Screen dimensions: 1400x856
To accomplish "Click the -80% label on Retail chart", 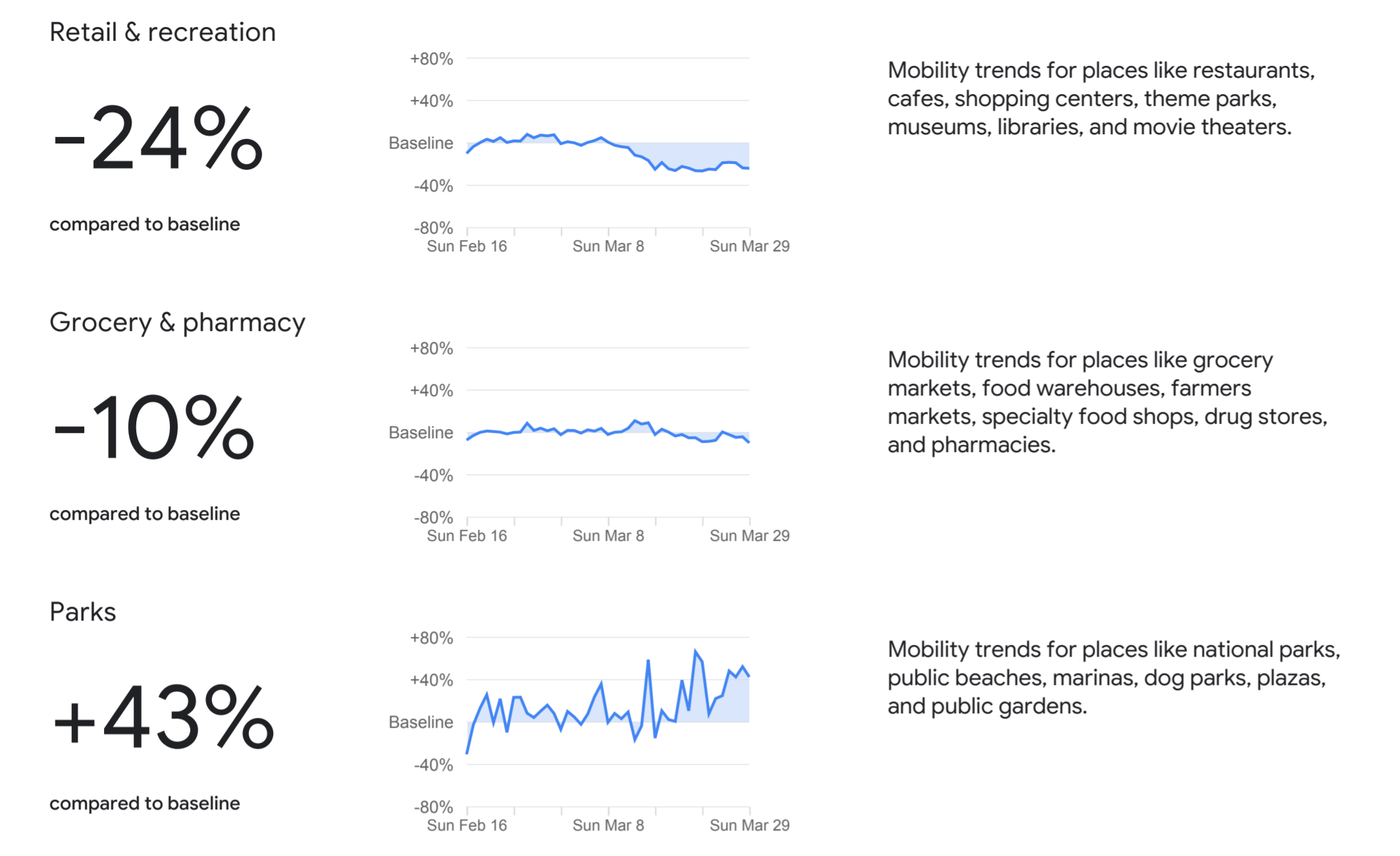I will coord(433,228).
